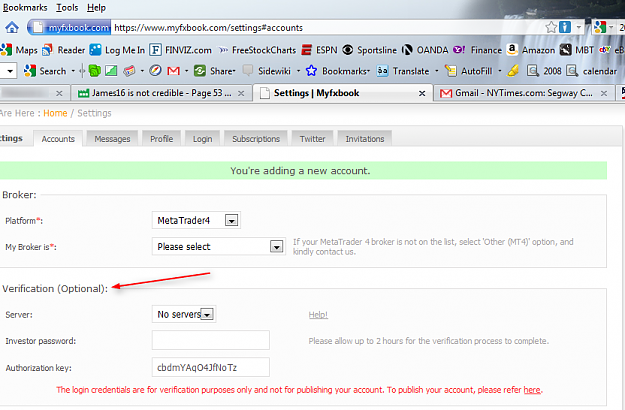The image size is (625, 410).
Task: Expand the My Broker Please select dropdown
Action: coord(218,247)
